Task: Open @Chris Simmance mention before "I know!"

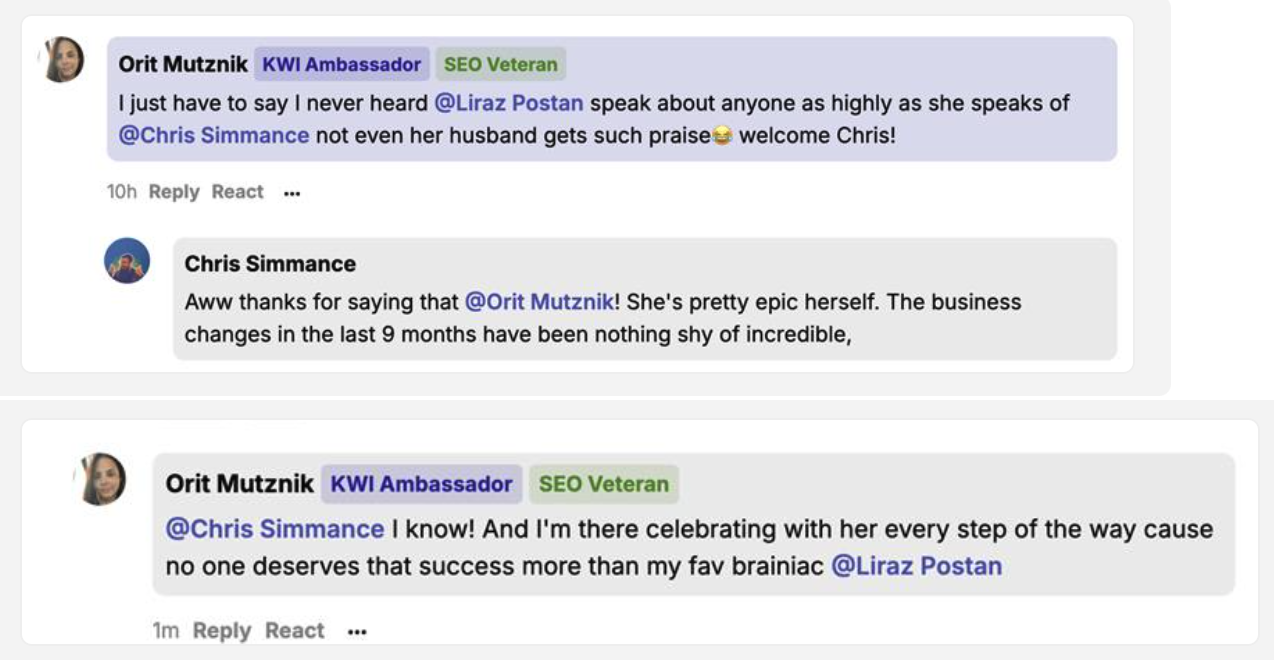Action: pos(275,529)
